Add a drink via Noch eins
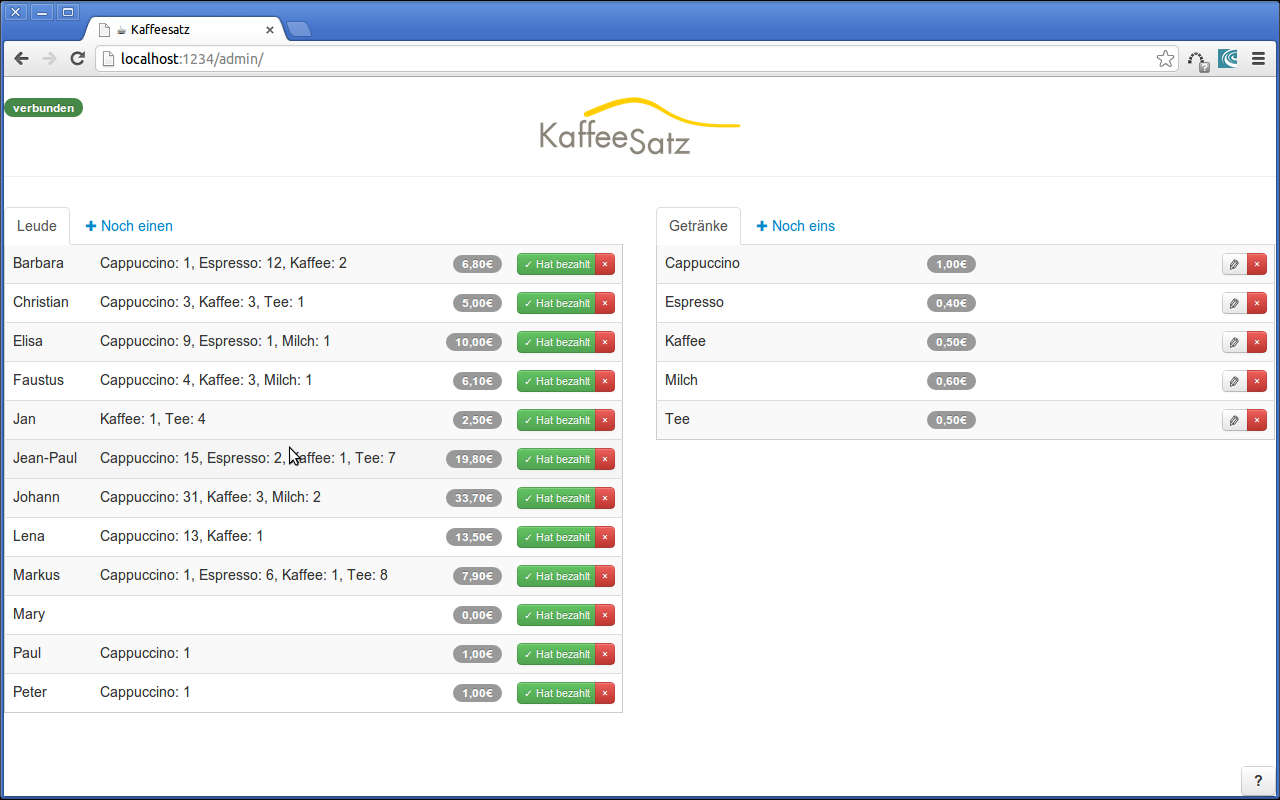The width and height of the screenshot is (1280, 800). point(795,226)
